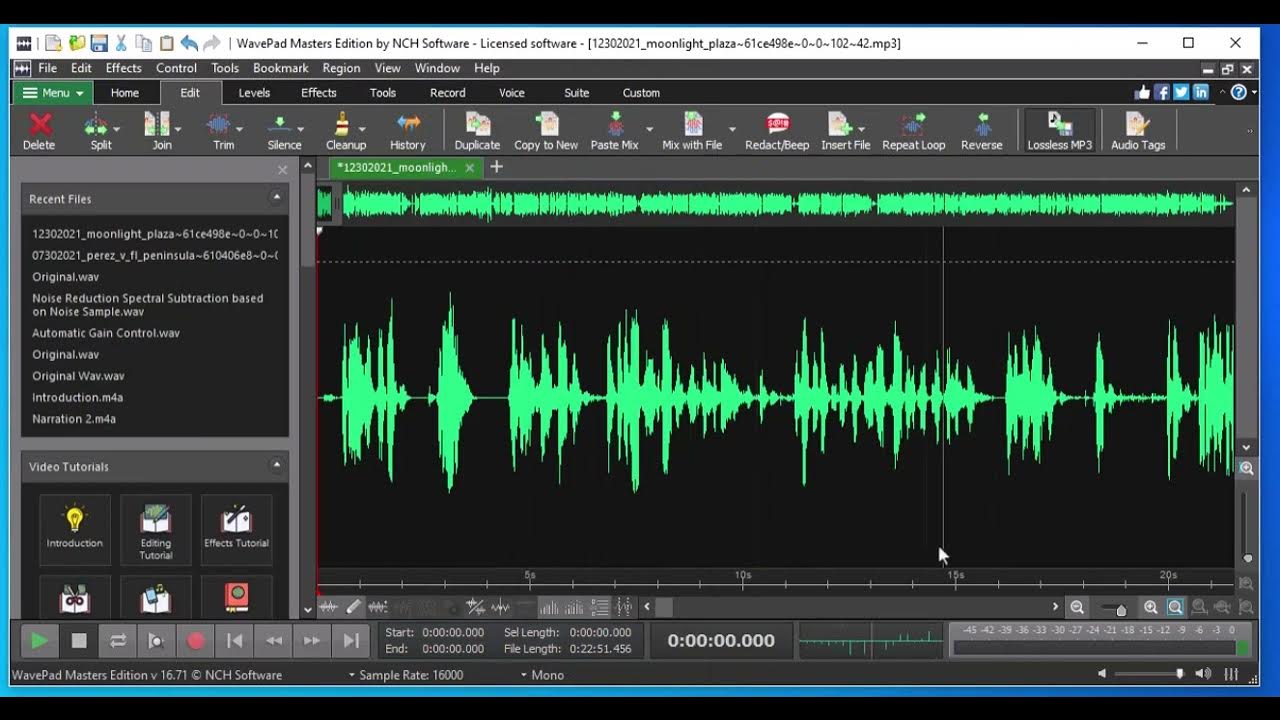Toggle loop playback button
1280x720 pixels.
pos(118,641)
